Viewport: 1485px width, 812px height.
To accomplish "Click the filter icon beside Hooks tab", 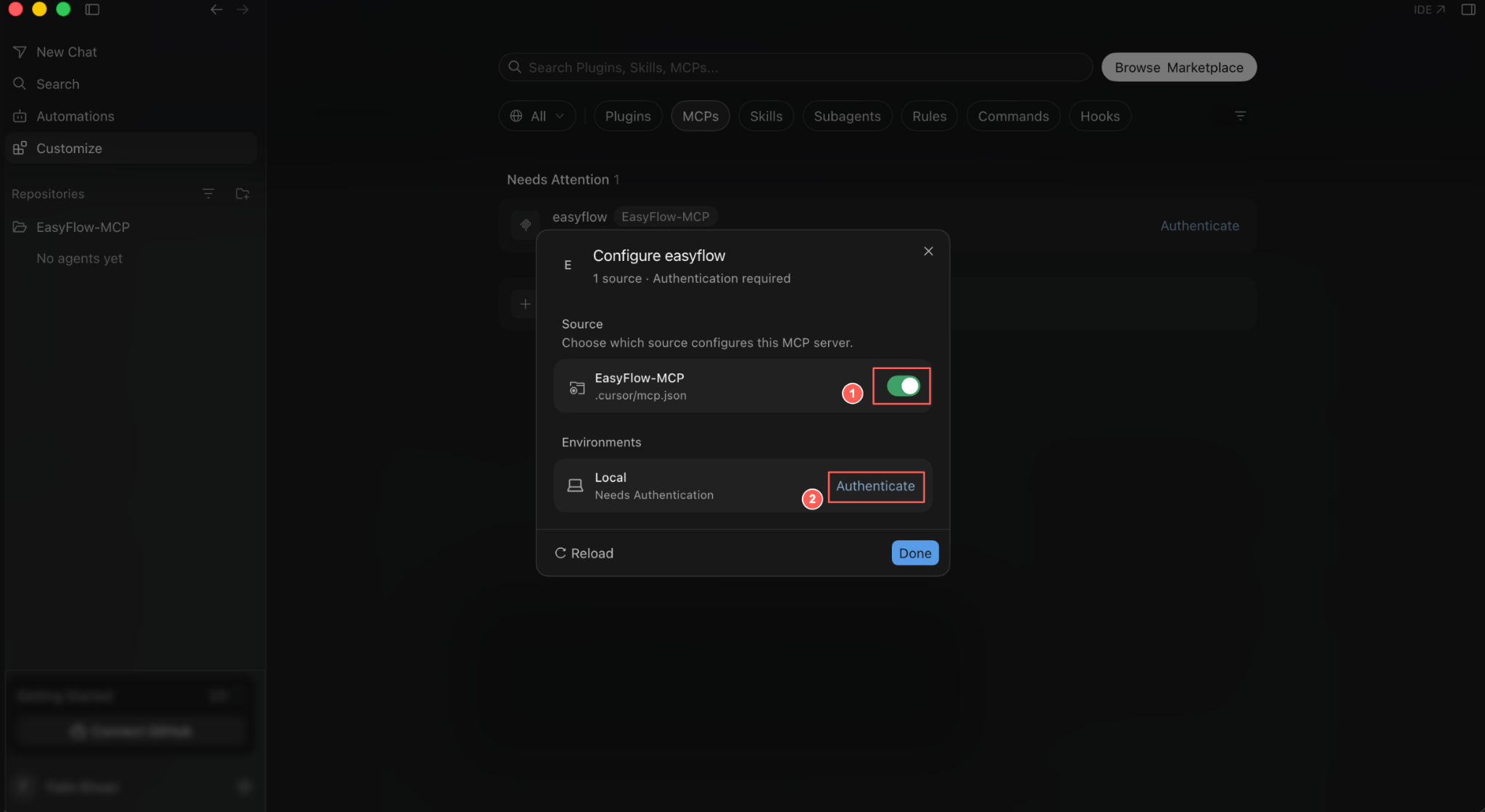I will click(1241, 116).
